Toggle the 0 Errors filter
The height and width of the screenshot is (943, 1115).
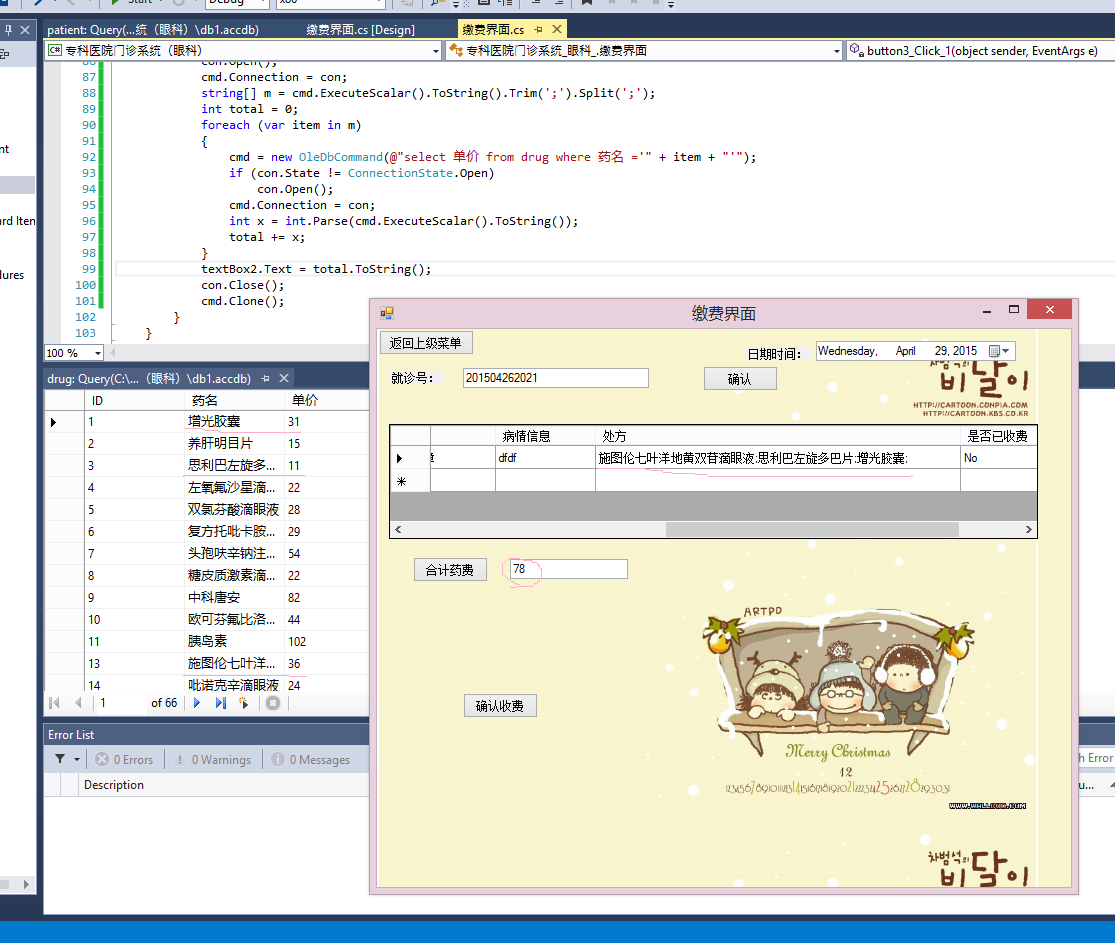pyautogui.click(x=124, y=760)
